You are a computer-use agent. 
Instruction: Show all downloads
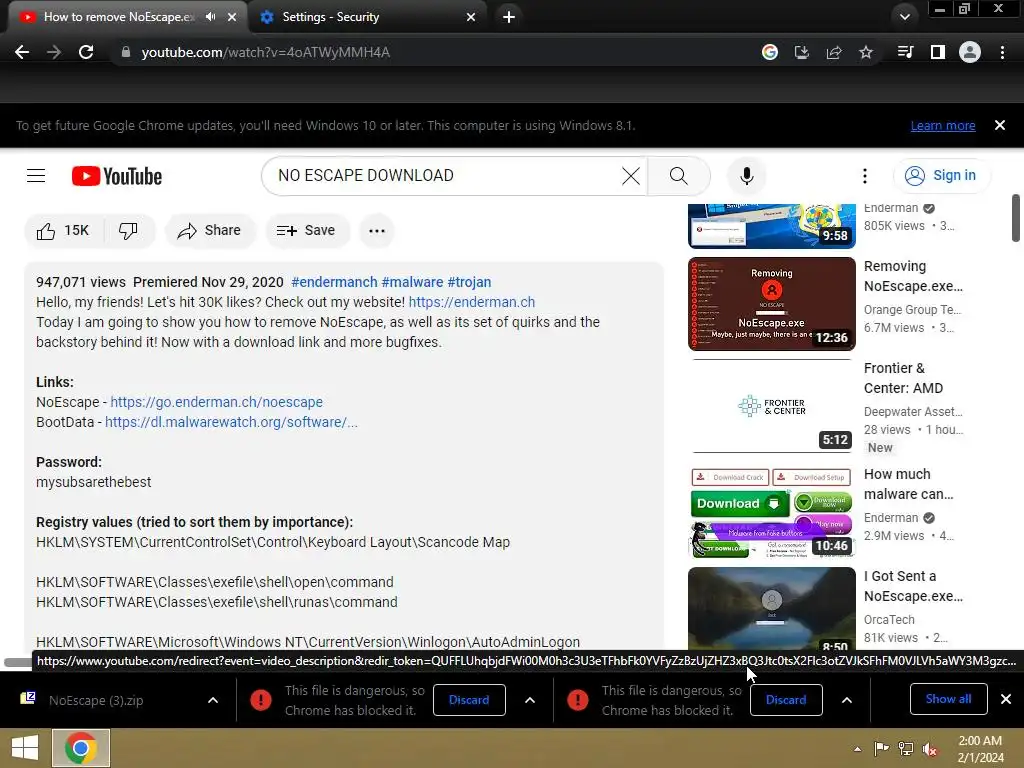pos(948,699)
